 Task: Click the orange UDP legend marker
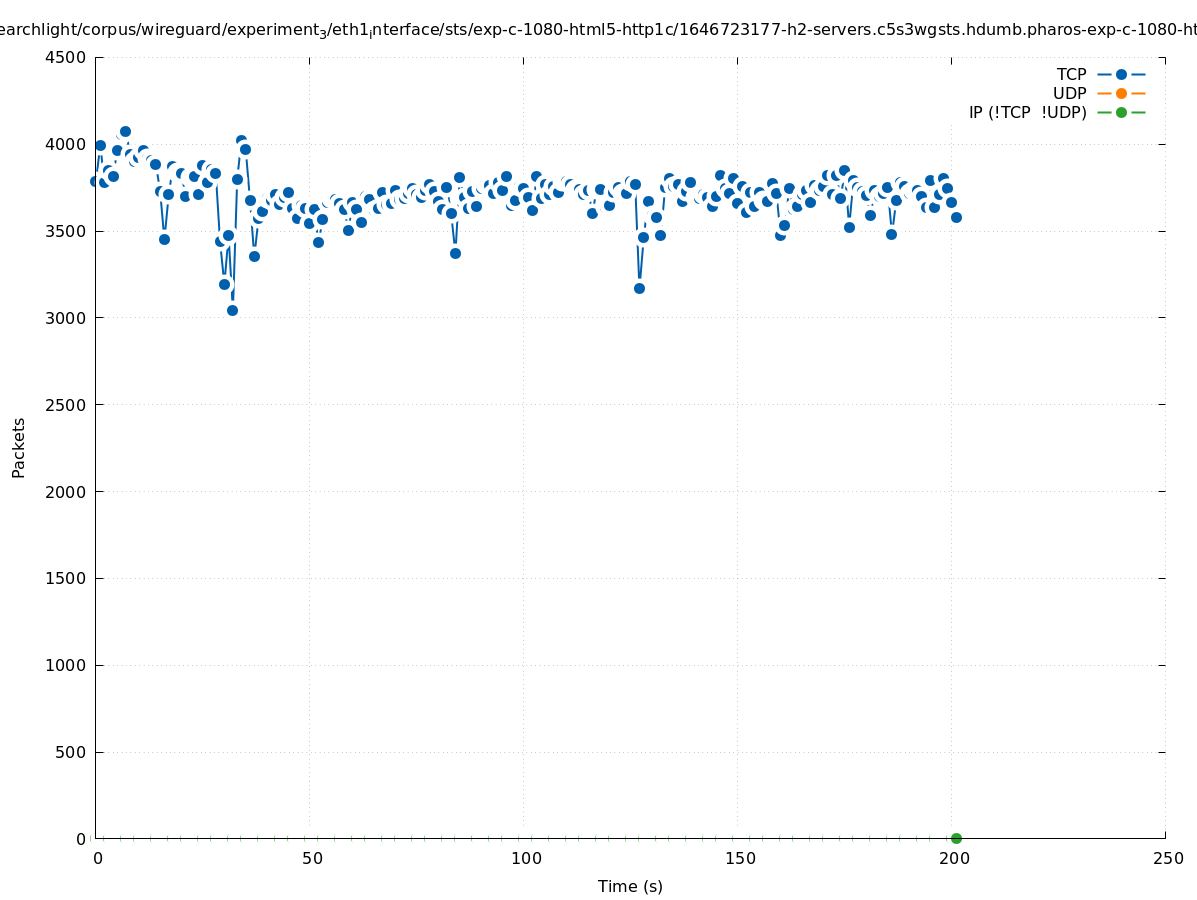[1121, 93]
